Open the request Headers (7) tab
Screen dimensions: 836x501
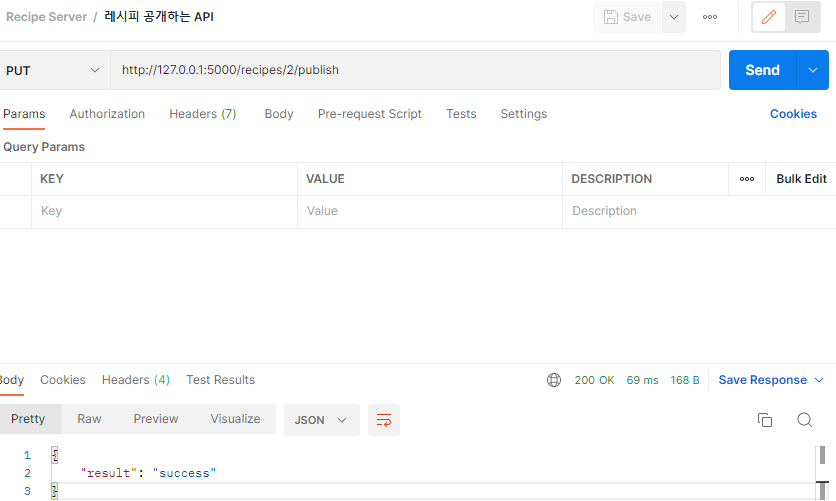203,114
